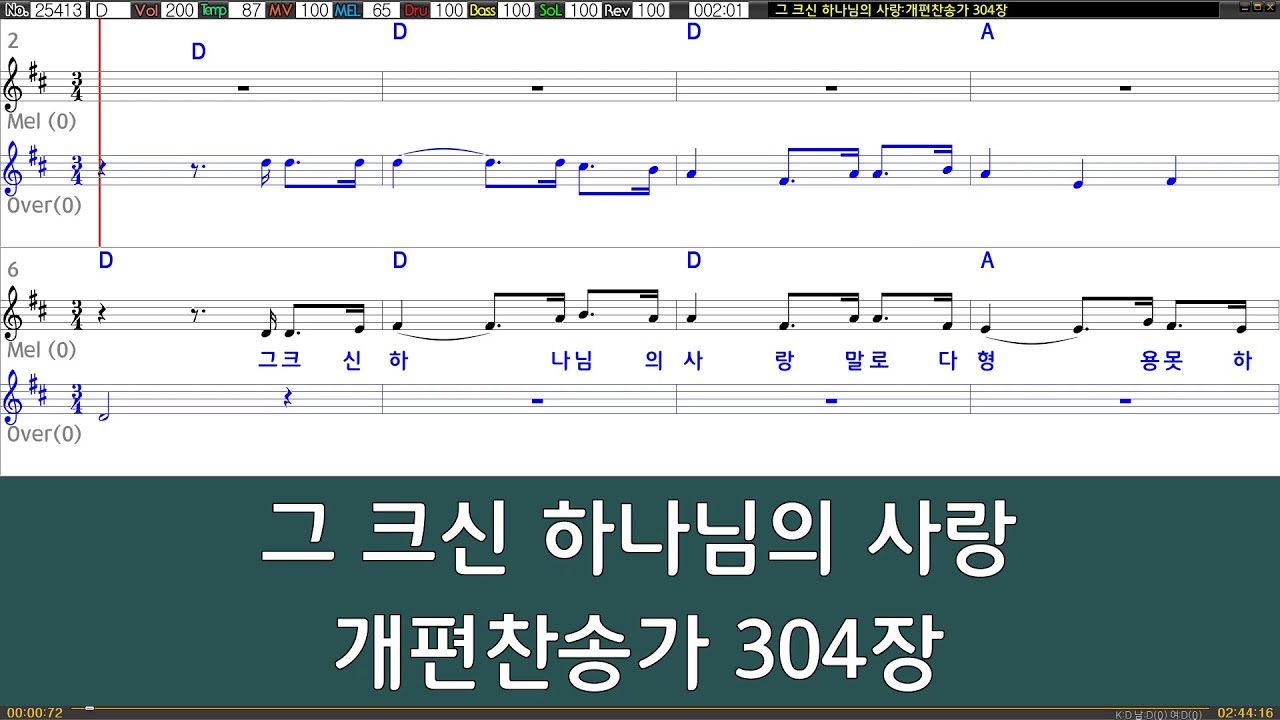
Task: Click the total time 02:44:16
Action: (1245, 713)
